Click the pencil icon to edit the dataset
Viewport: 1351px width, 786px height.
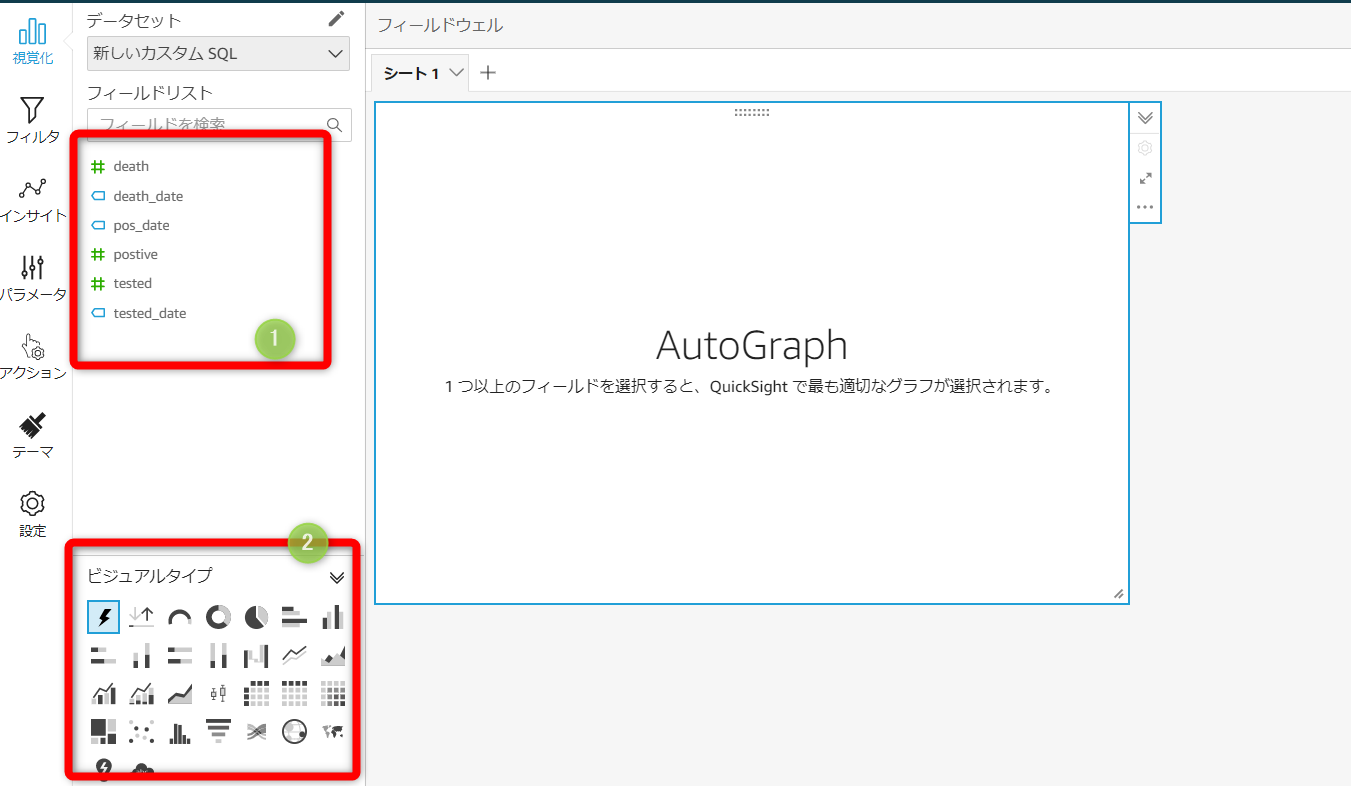(337, 19)
